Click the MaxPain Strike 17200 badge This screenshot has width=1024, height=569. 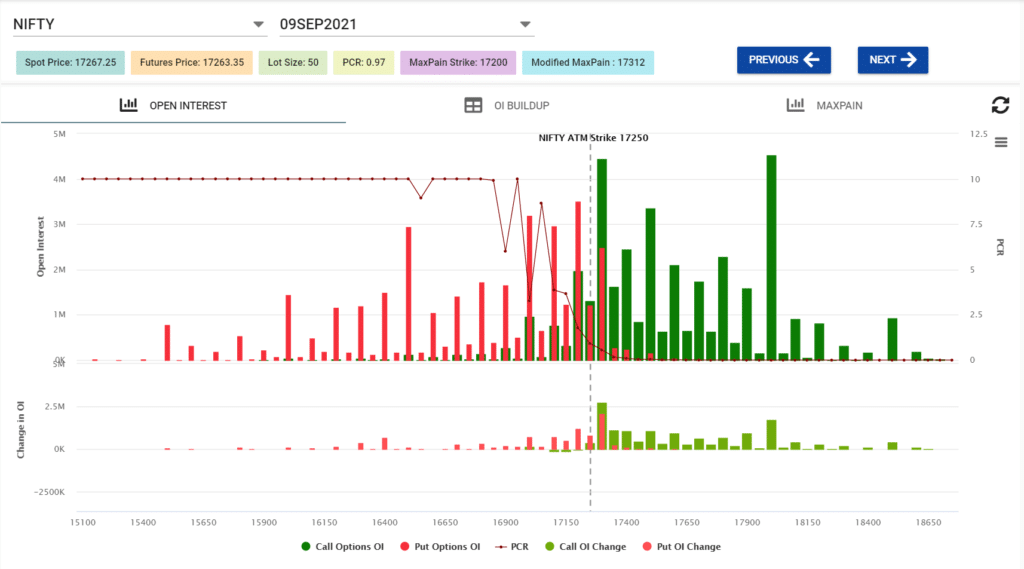pyautogui.click(x=458, y=62)
